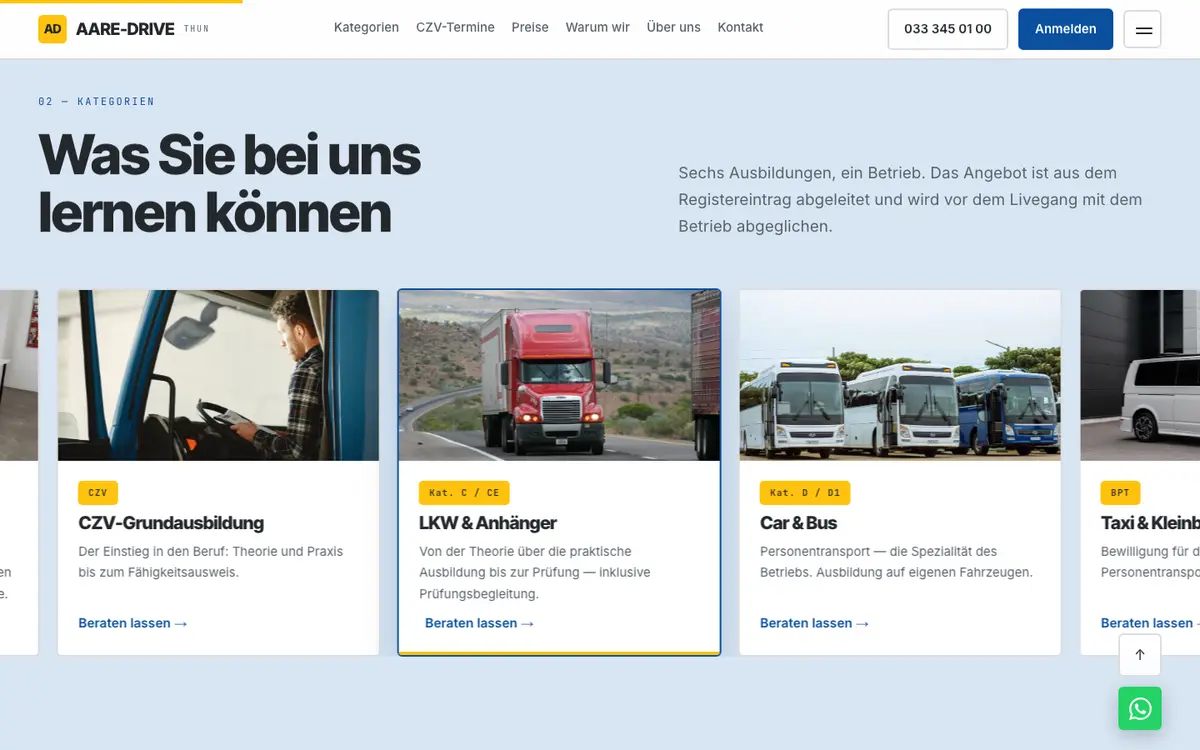Image resolution: width=1200 pixels, height=750 pixels.
Task: Click the '02 — KATEGORIEN' section label
Action: tap(96, 102)
